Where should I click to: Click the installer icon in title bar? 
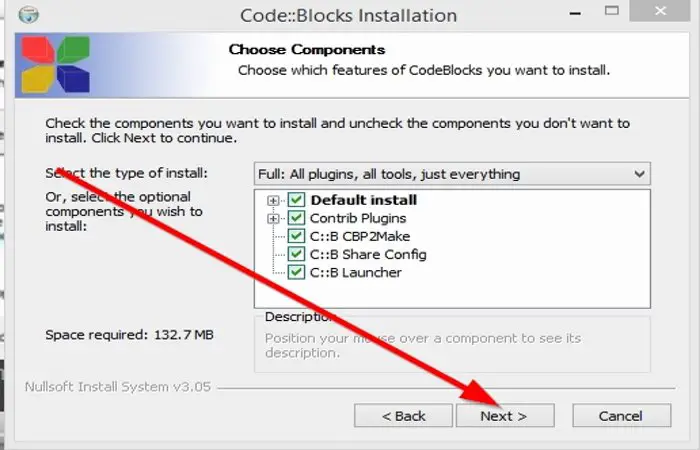click(29, 14)
